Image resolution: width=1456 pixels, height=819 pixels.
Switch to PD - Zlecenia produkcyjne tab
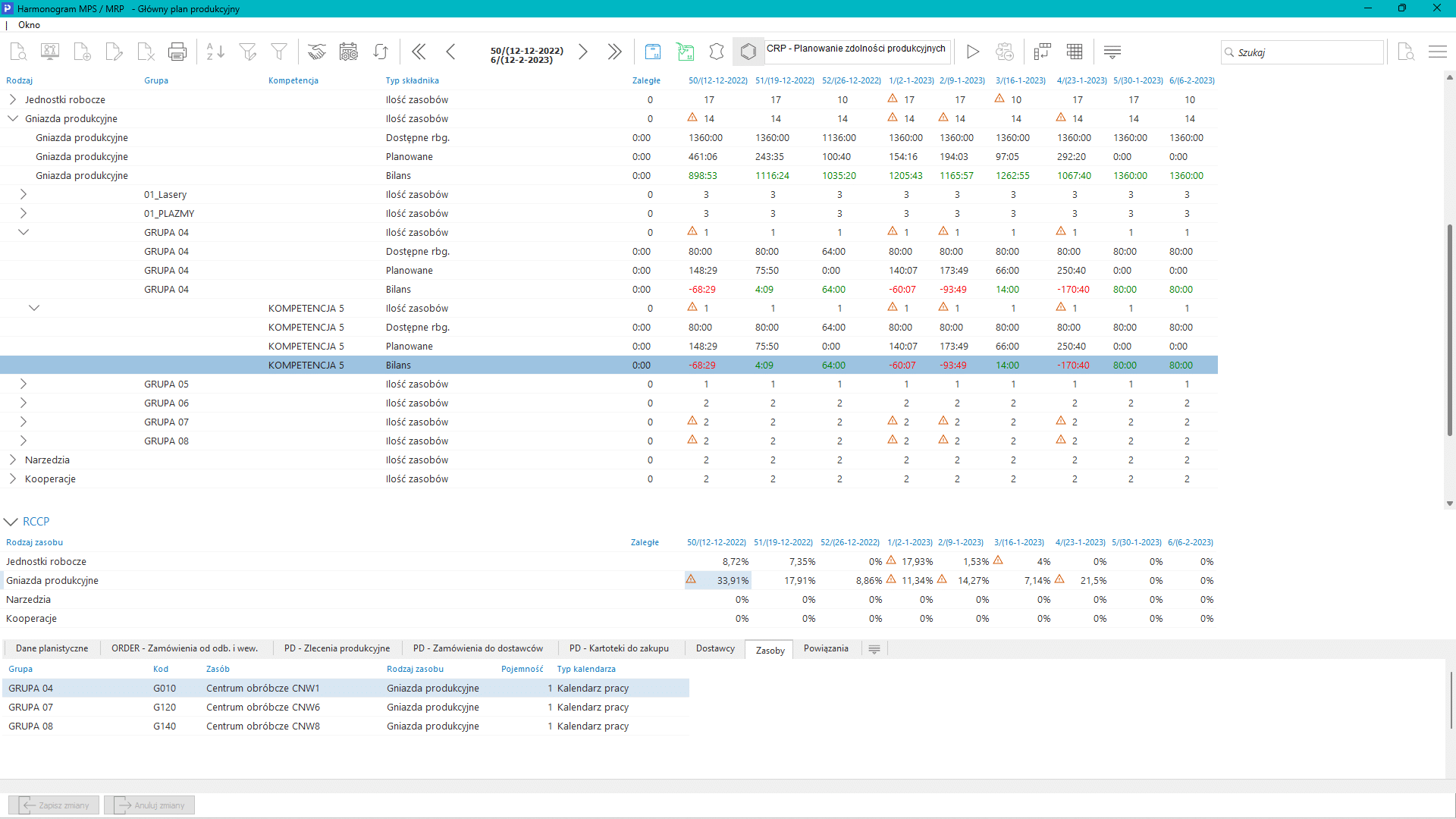(x=337, y=648)
